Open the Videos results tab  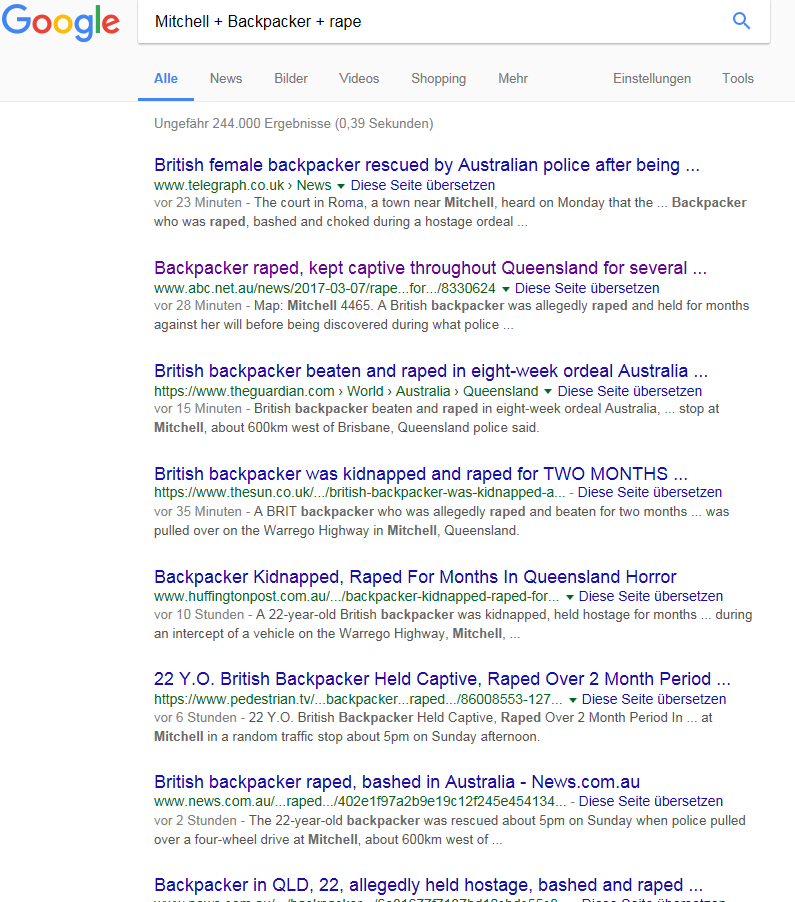coord(359,78)
